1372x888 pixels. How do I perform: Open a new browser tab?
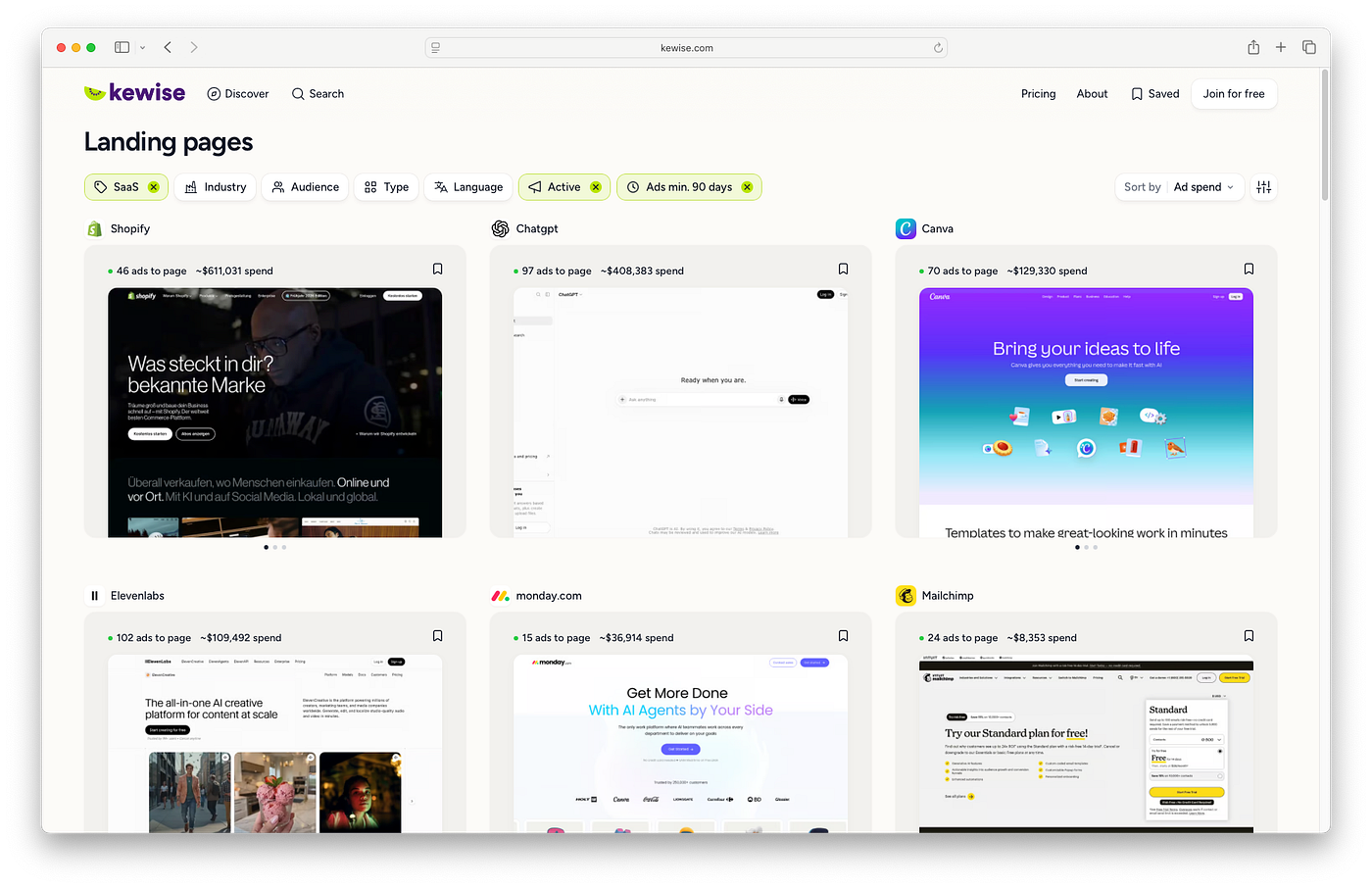tap(1281, 47)
